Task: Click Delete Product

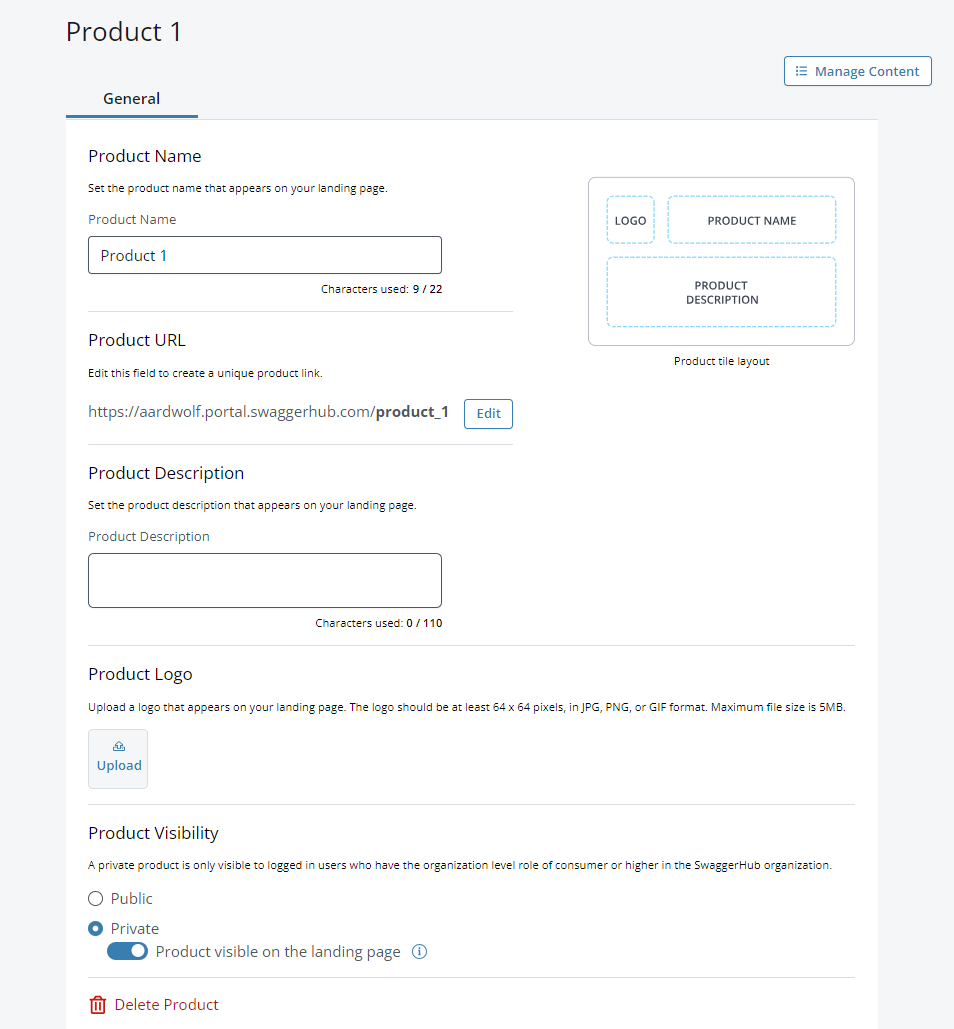Action: 165,1004
